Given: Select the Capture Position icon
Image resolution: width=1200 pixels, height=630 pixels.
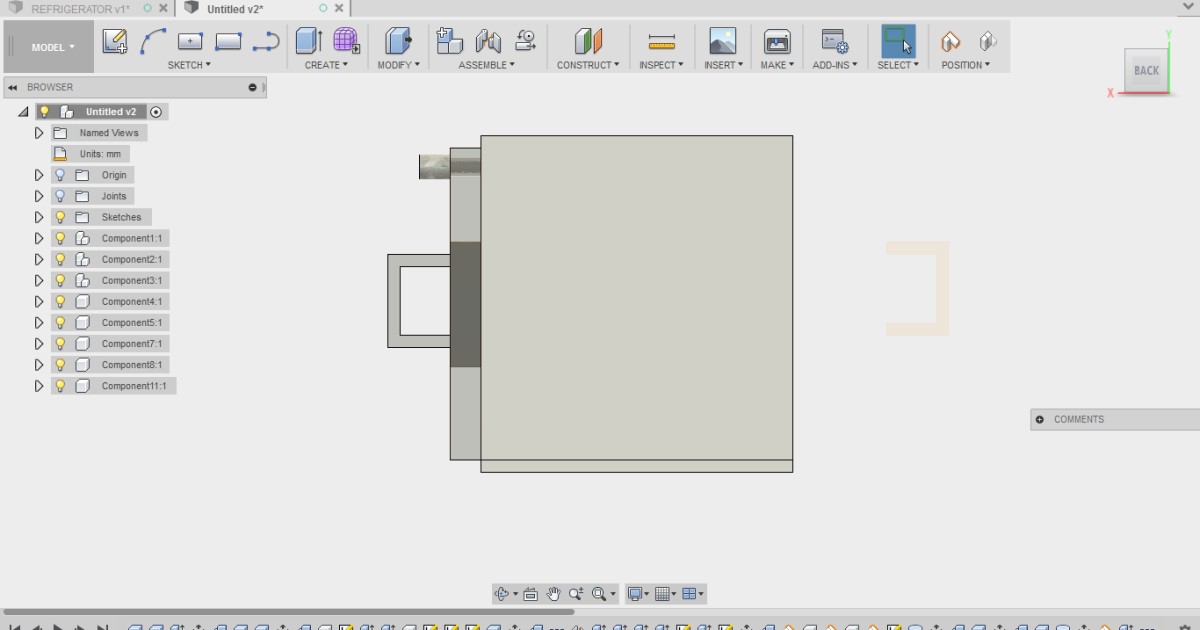Looking at the screenshot, I should [x=950, y=42].
